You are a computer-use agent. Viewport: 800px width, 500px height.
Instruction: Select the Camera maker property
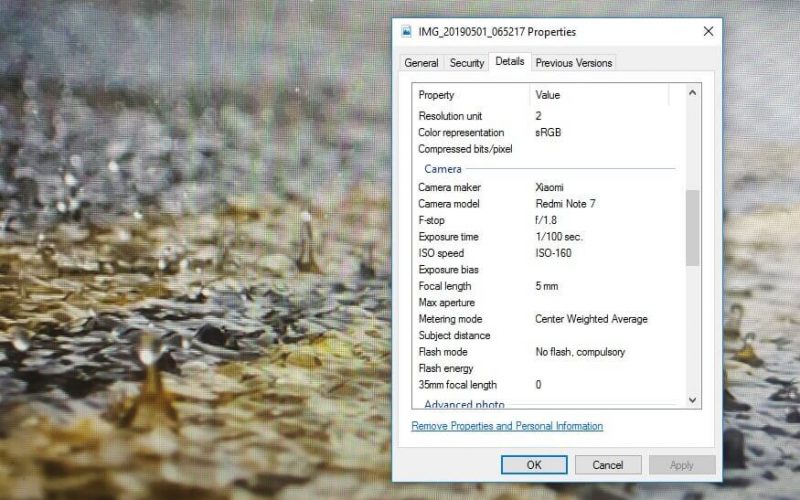point(449,187)
